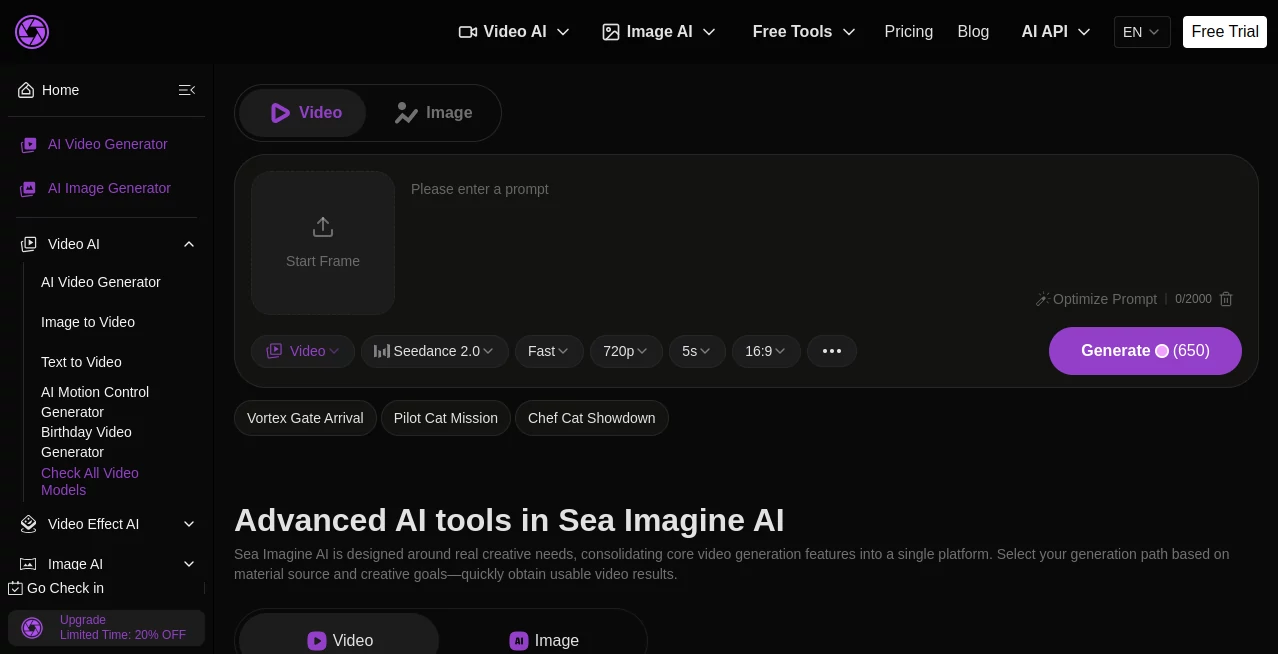Open Image to Video in sidebar
This screenshot has width=1278, height=654.
pos(88,322)
